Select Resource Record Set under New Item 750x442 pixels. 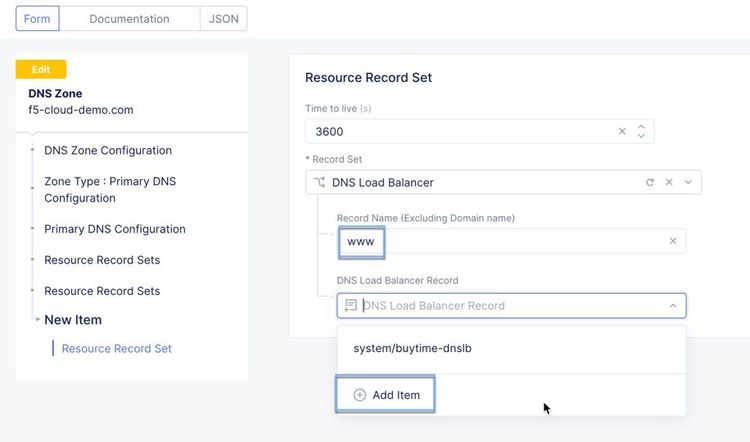116,349
